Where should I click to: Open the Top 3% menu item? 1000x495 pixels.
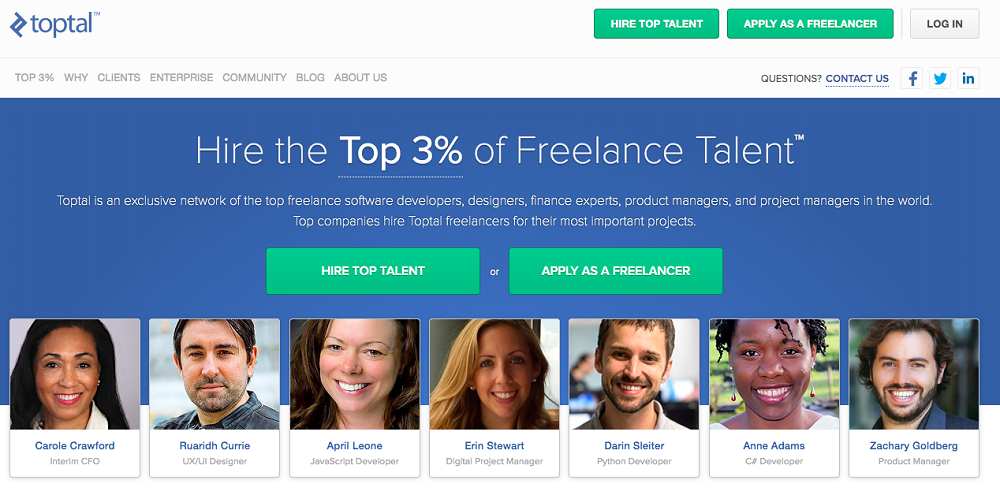click(x=34, y=78)
